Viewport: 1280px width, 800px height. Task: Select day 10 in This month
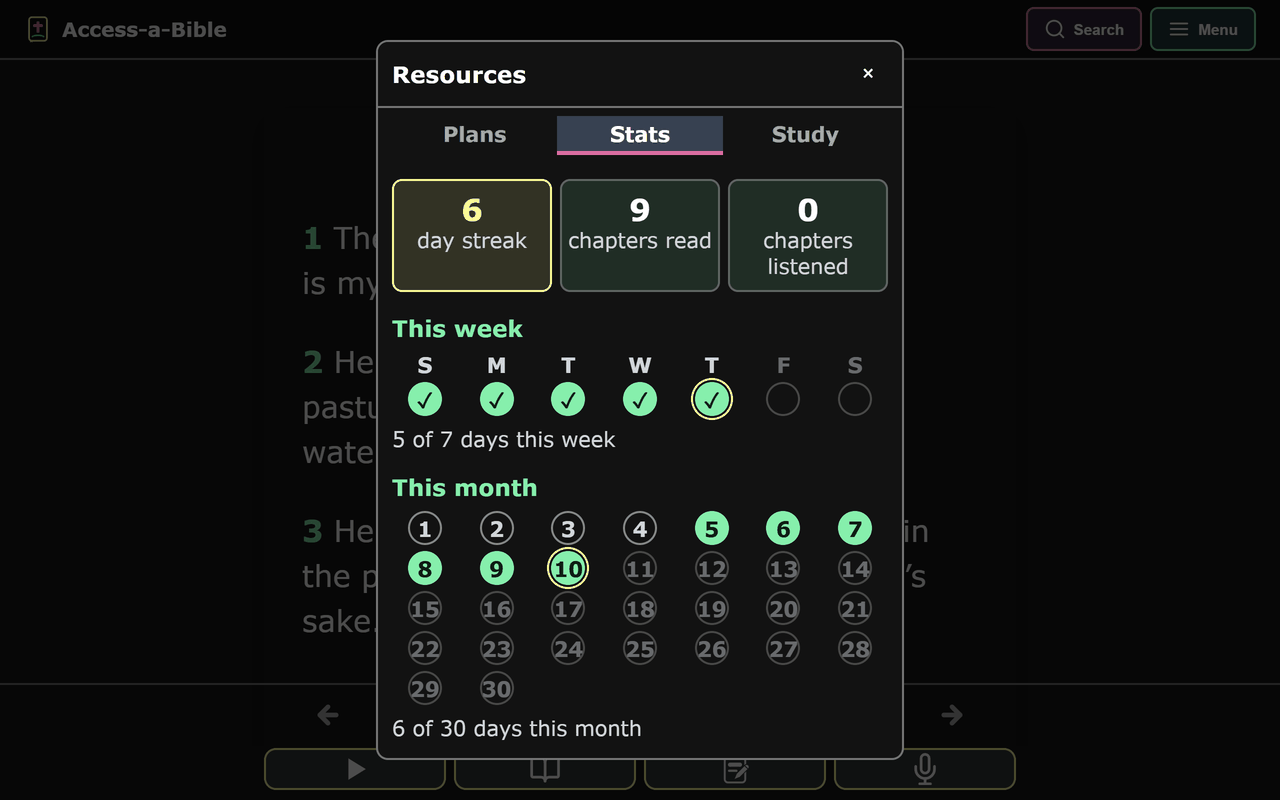point(568,569)
